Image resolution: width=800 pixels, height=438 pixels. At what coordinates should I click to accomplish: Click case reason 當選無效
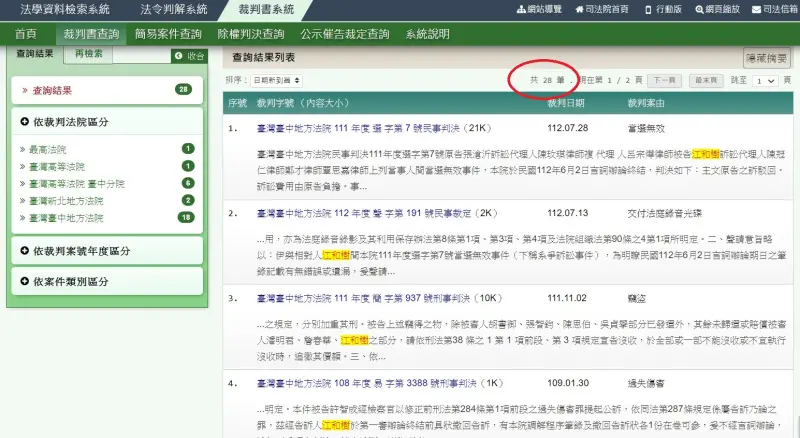click(646, 129)
